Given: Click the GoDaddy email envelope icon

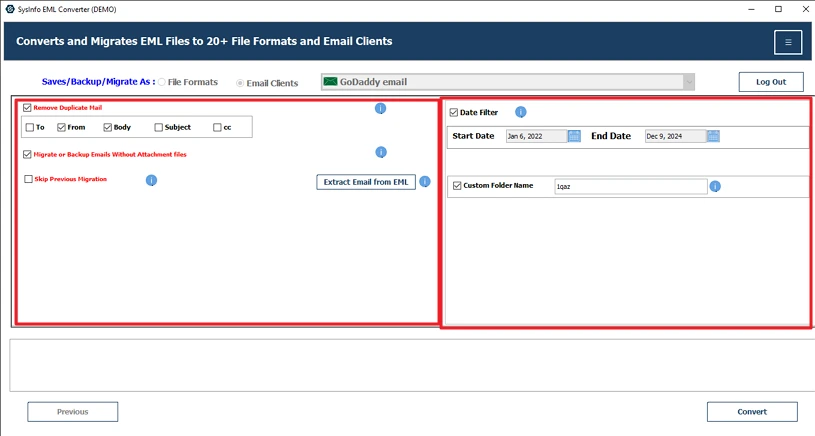Looking at the screenshot, I should click(330, 82).
